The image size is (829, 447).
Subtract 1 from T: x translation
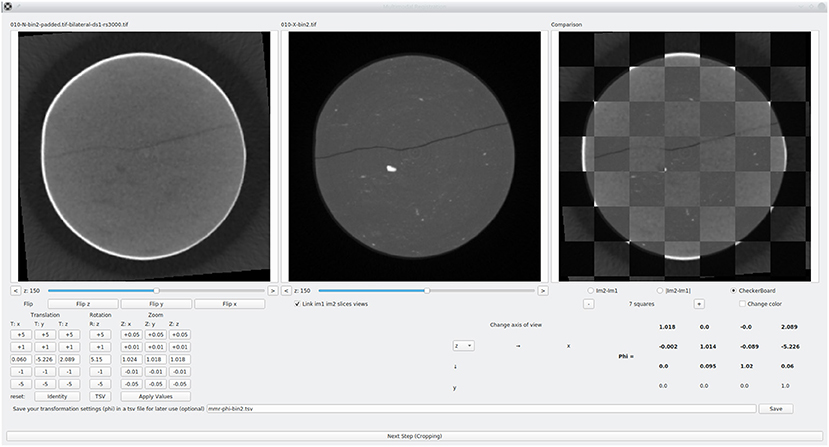[21, 372]
